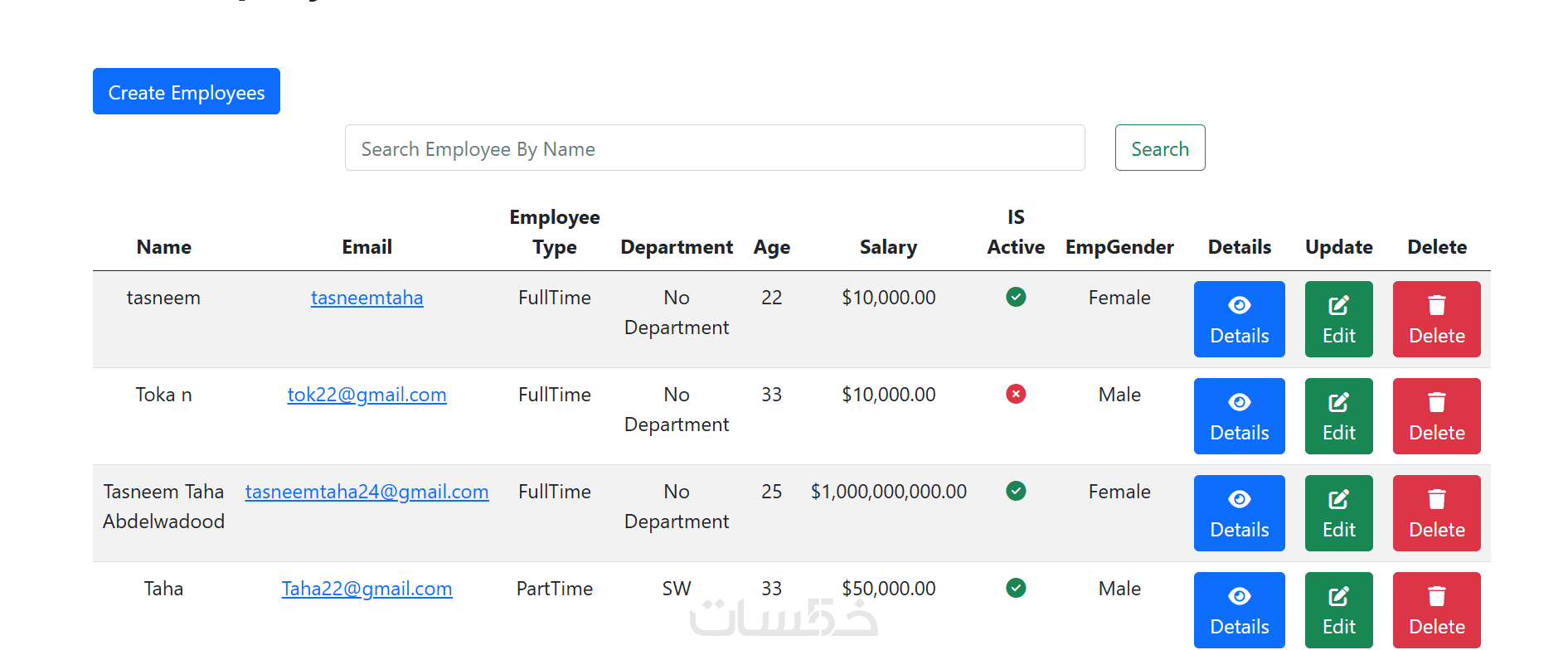Edit the Toka n employee record
This screenshot has width=1568, height=650.
click(x=1338, y=416)
